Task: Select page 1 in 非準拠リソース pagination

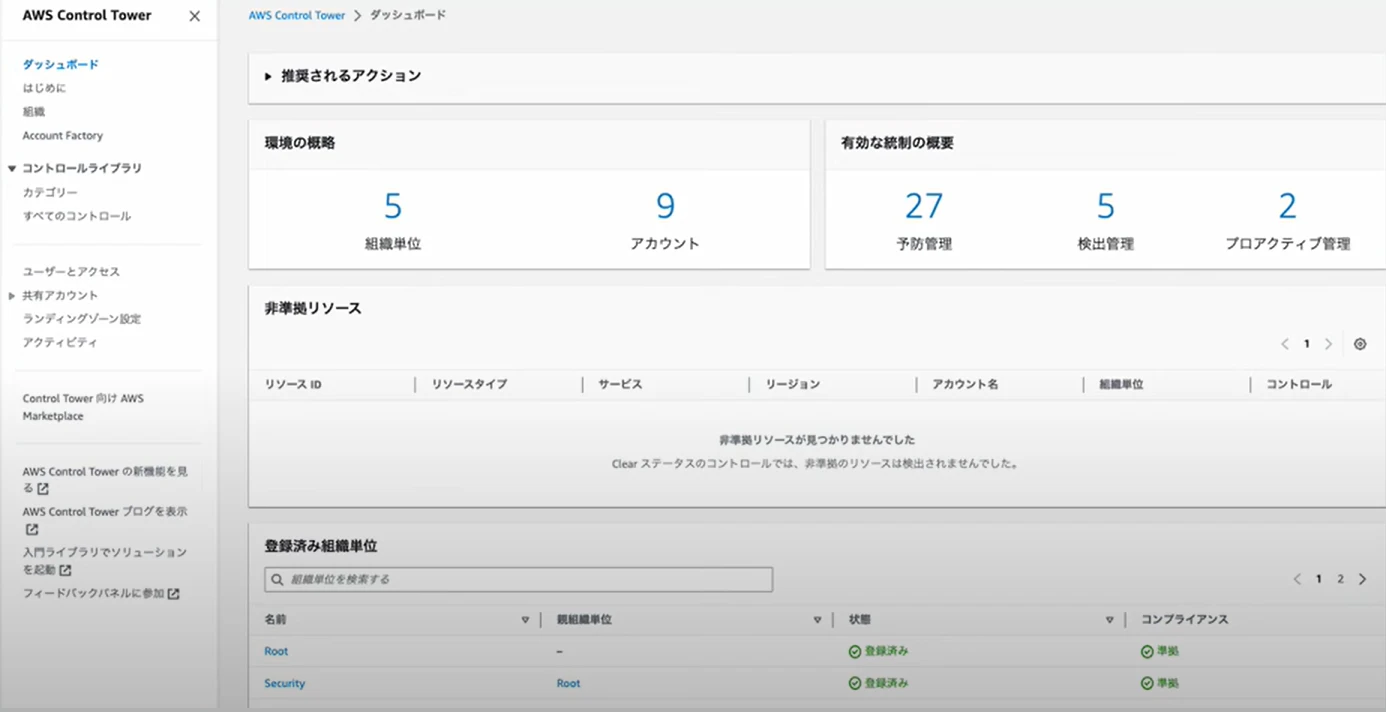Action: 1307,344
